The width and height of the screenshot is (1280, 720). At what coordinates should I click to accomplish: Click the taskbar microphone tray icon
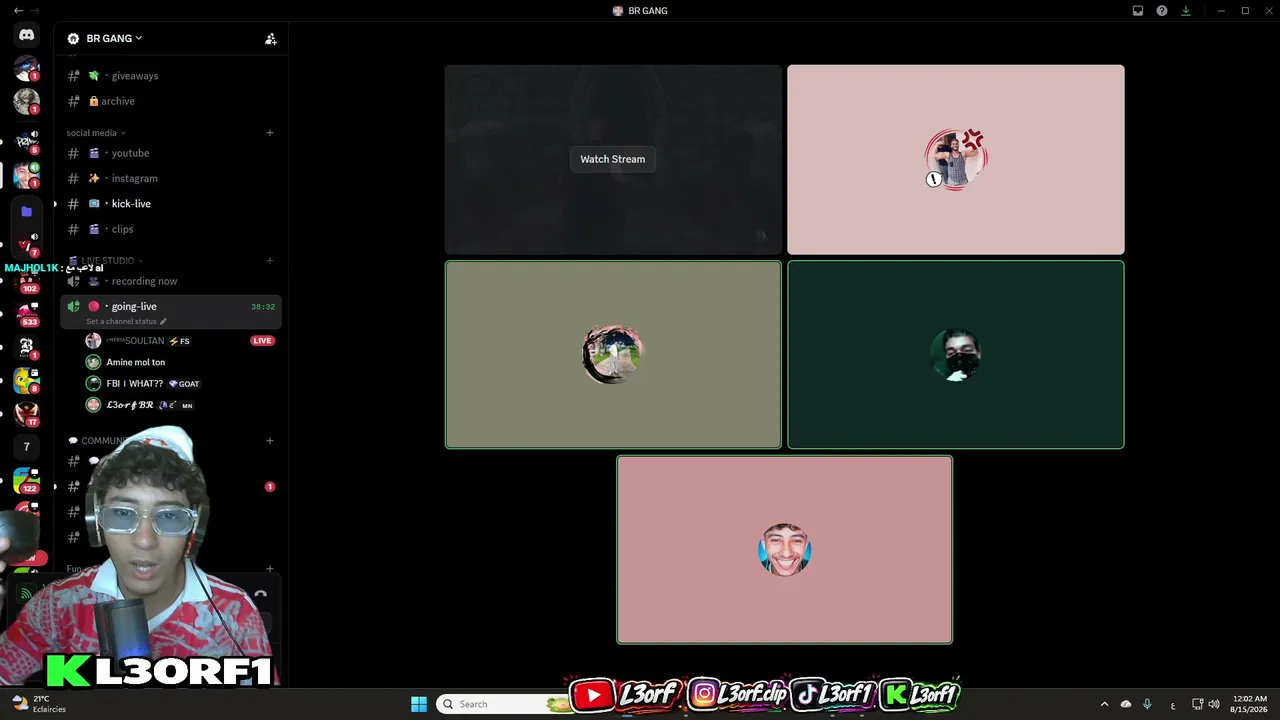tap(1147, 704)
